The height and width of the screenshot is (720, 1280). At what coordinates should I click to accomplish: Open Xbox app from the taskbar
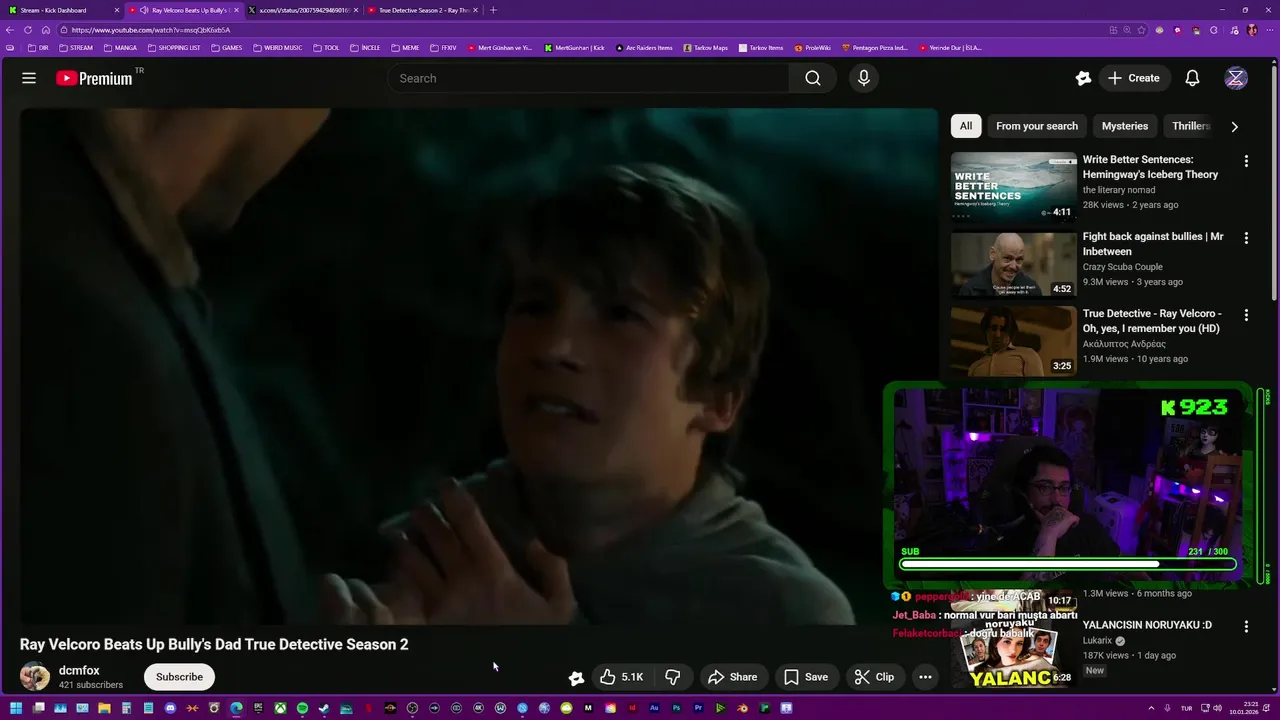tap(280, 708)
